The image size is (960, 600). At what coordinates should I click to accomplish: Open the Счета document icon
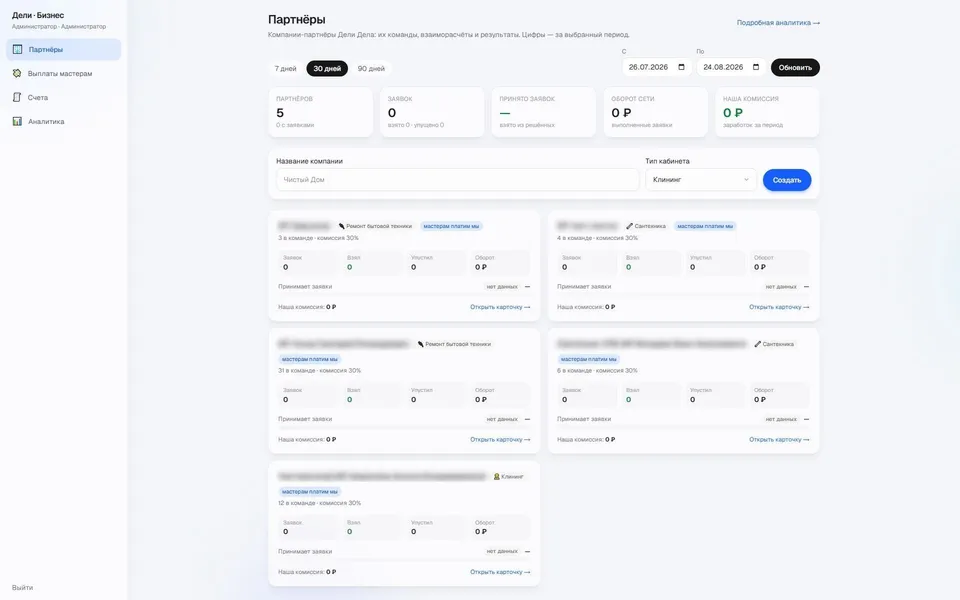(x=17, y=97)
